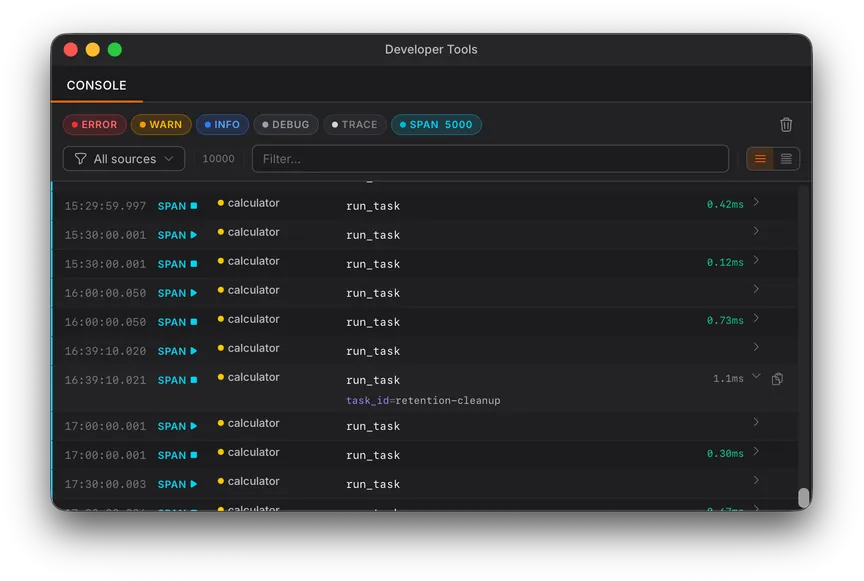Click the span-end square icon at 15:29:59.997
The image size is (864, 581).
(194, 206)
